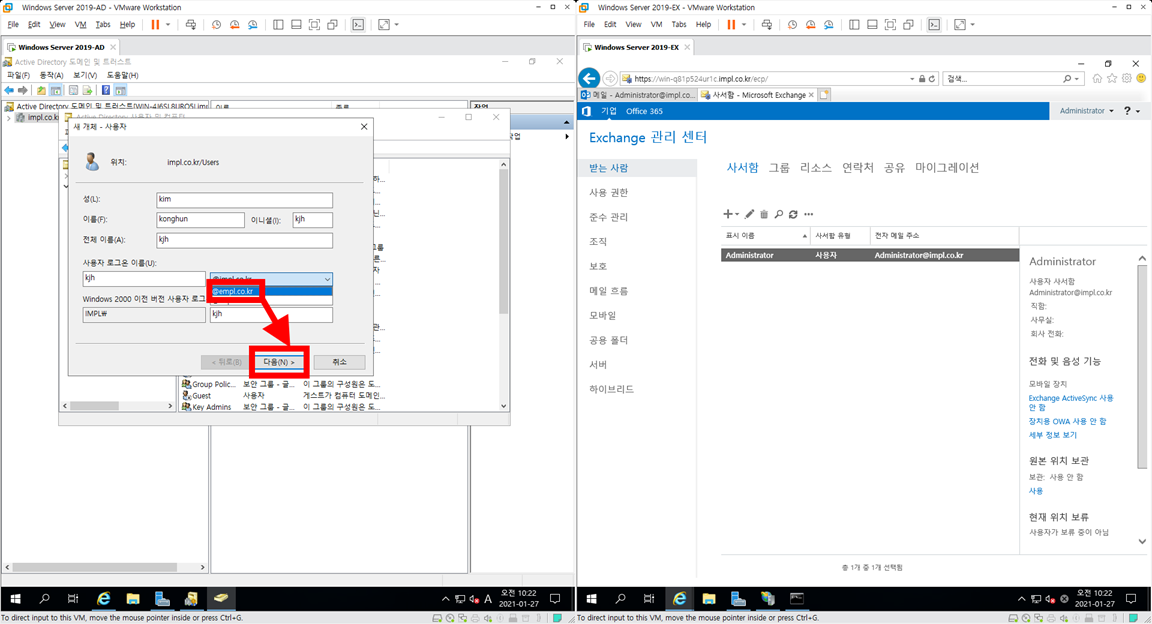Screen dimensions: 1152x624
Task: Expand the impl.co.kr tree node
Action: click(x=9, y=118)
